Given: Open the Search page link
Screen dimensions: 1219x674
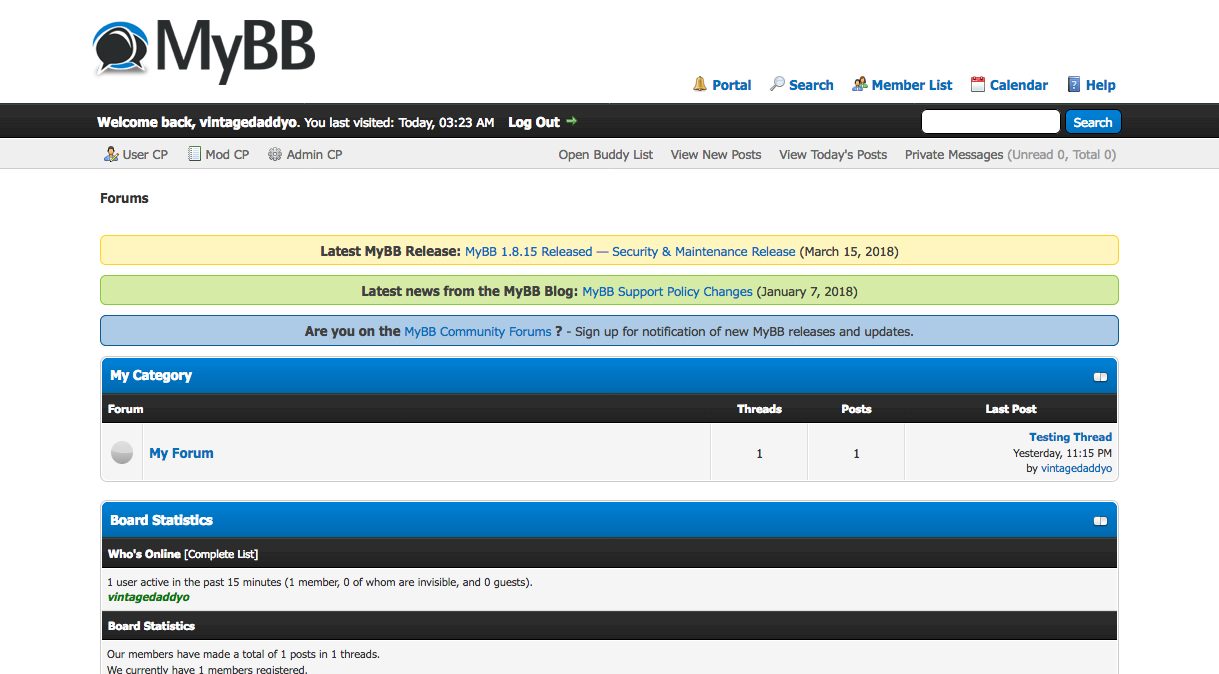Looking at the screenshot, I should click(x=811, y=85).
